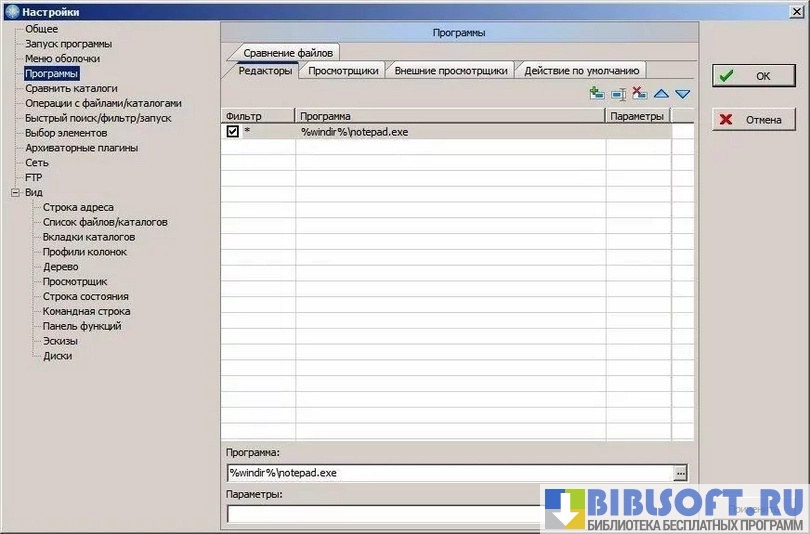Select the Действие по умолчанию tab
This screenshot has width=810, height=534.
click(x=583, y=70)
